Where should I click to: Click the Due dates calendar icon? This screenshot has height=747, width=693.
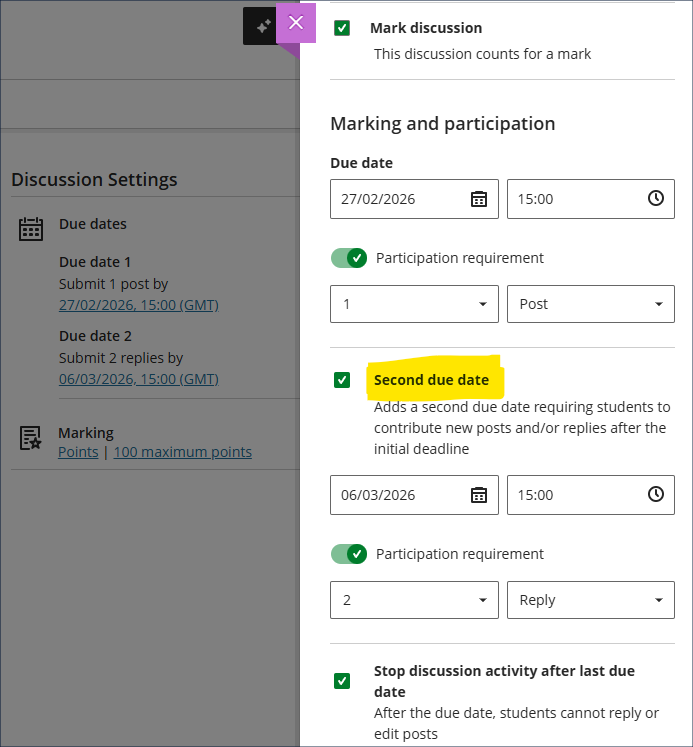(31, 229)
